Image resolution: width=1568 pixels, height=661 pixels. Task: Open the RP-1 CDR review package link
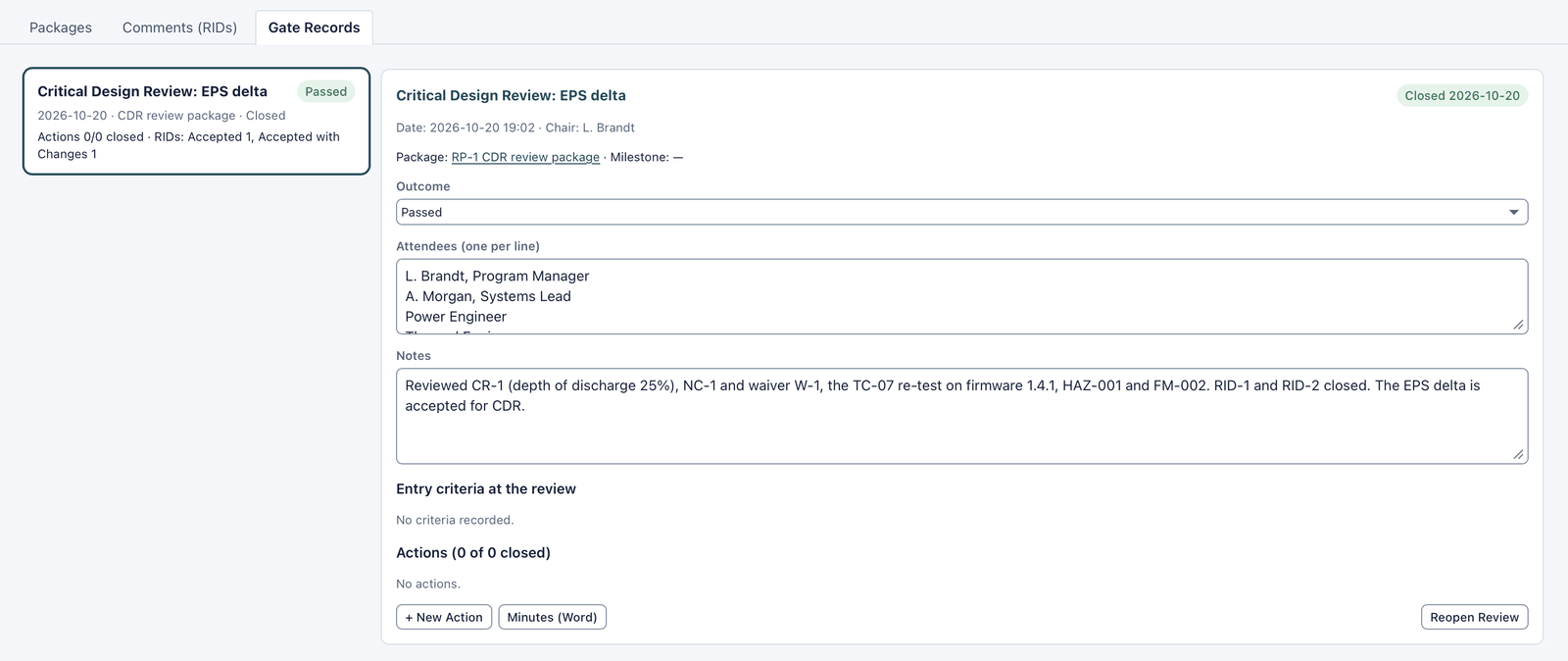click(x=525, y=157)
